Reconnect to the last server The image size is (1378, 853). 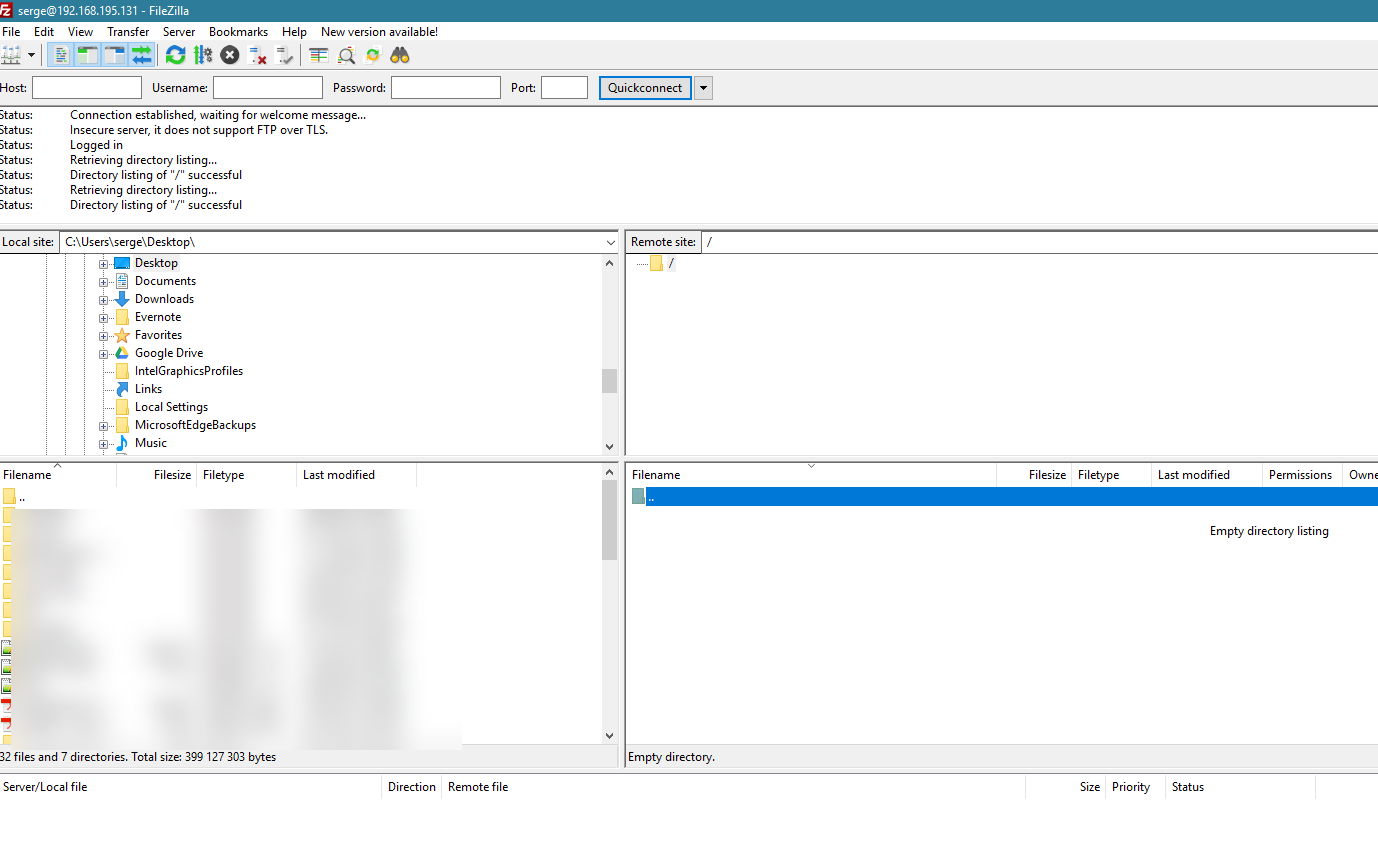284,55
